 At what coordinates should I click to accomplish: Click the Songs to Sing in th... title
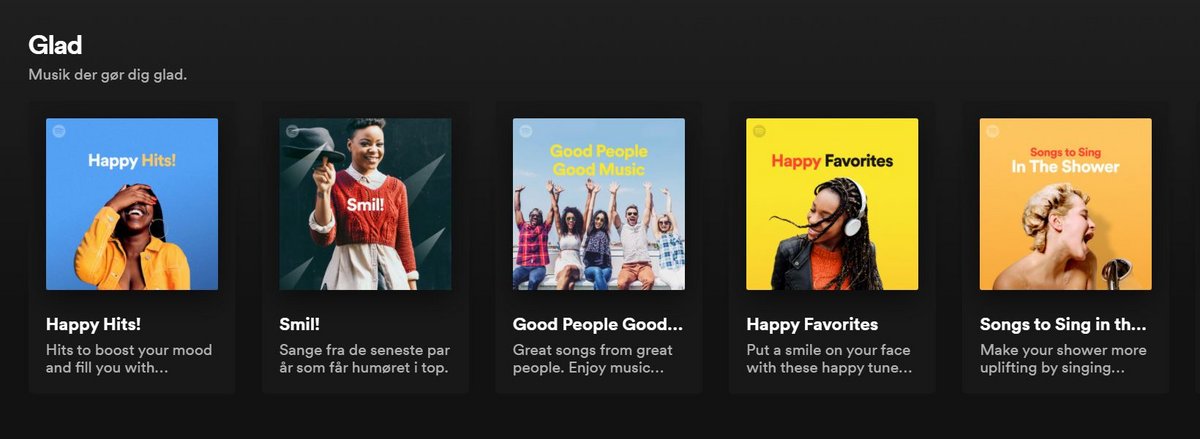tap(1063, 324)
